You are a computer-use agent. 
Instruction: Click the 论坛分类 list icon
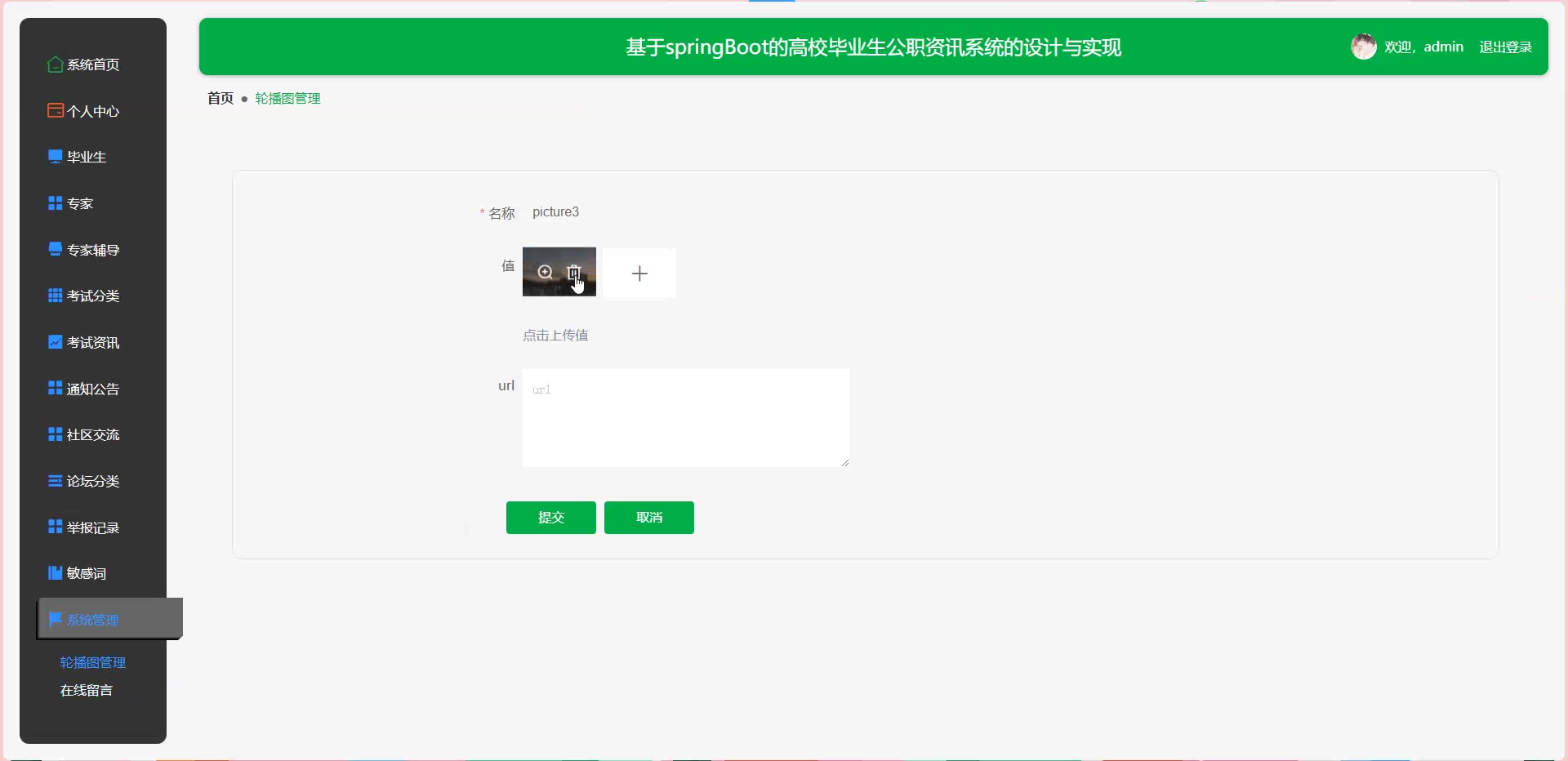coord(55,481)
